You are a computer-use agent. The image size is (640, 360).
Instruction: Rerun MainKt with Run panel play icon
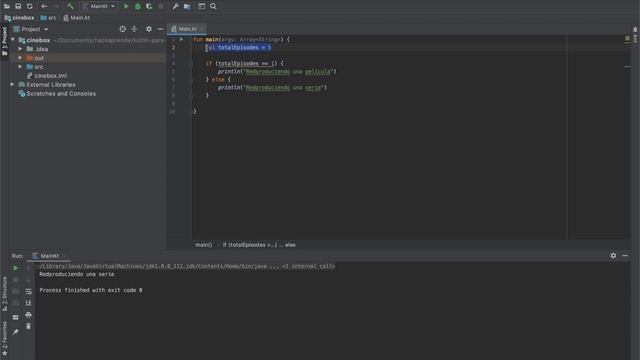click(x=16, y=268)
